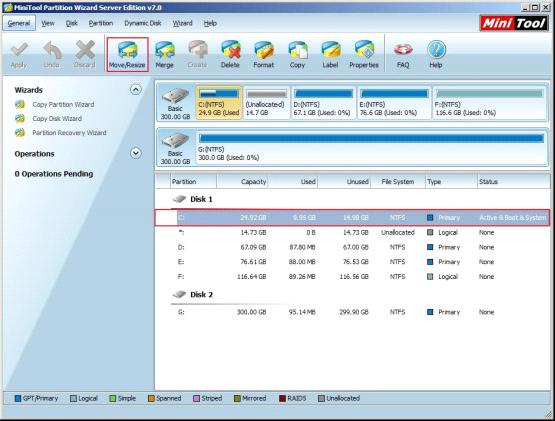Image resolution: width=555 pixels, height=421 pixels.
Task: Open the Dynamic Disk menu
Action: [x=143, y=23]
